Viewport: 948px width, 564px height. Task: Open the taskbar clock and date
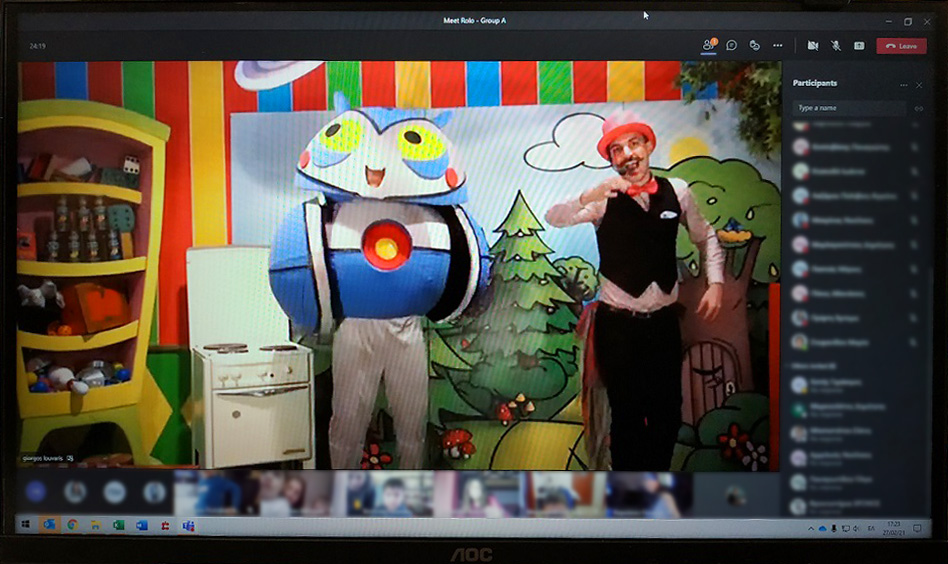click(894, 528)
